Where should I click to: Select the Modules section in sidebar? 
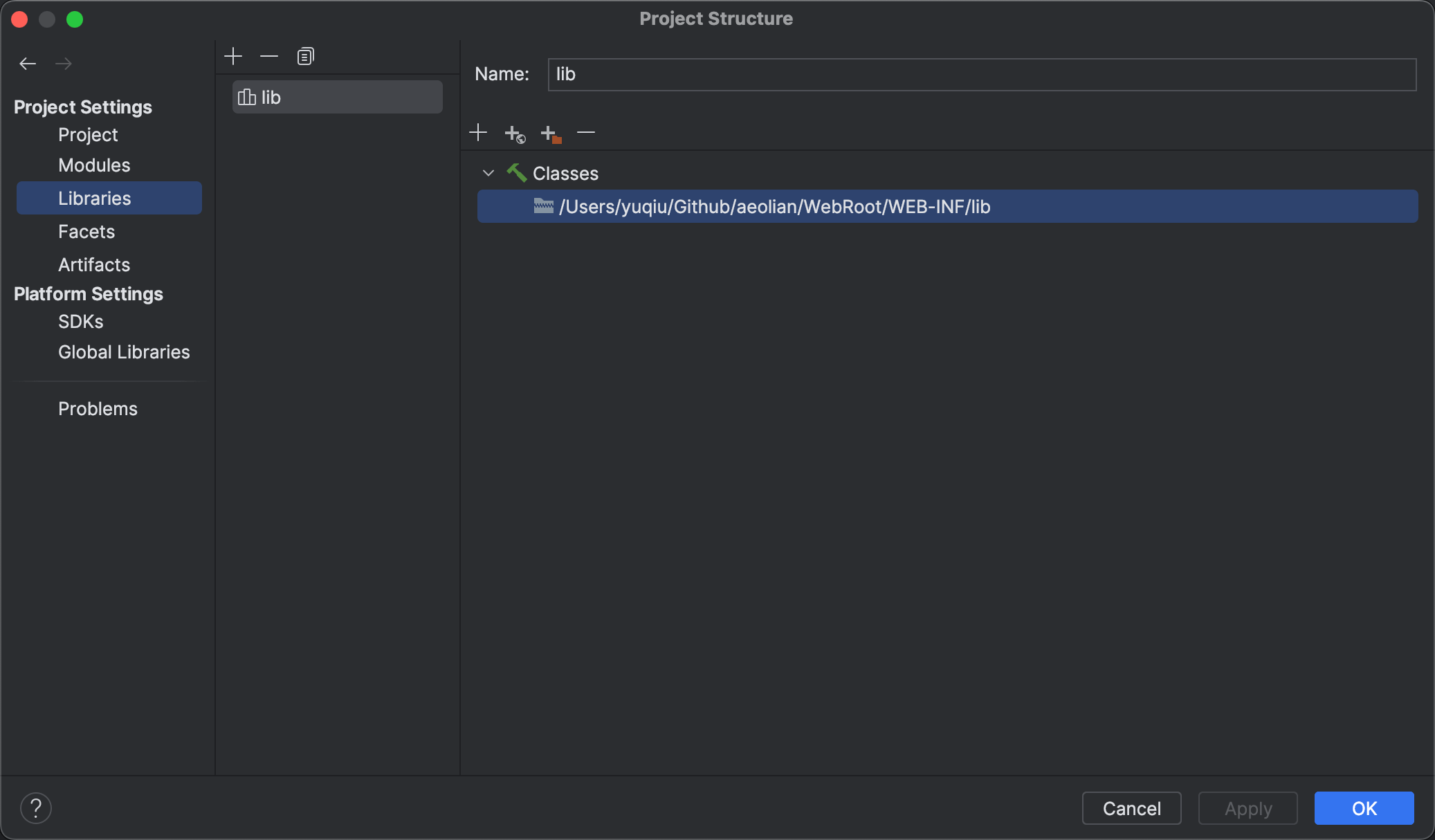pos(95,165)
